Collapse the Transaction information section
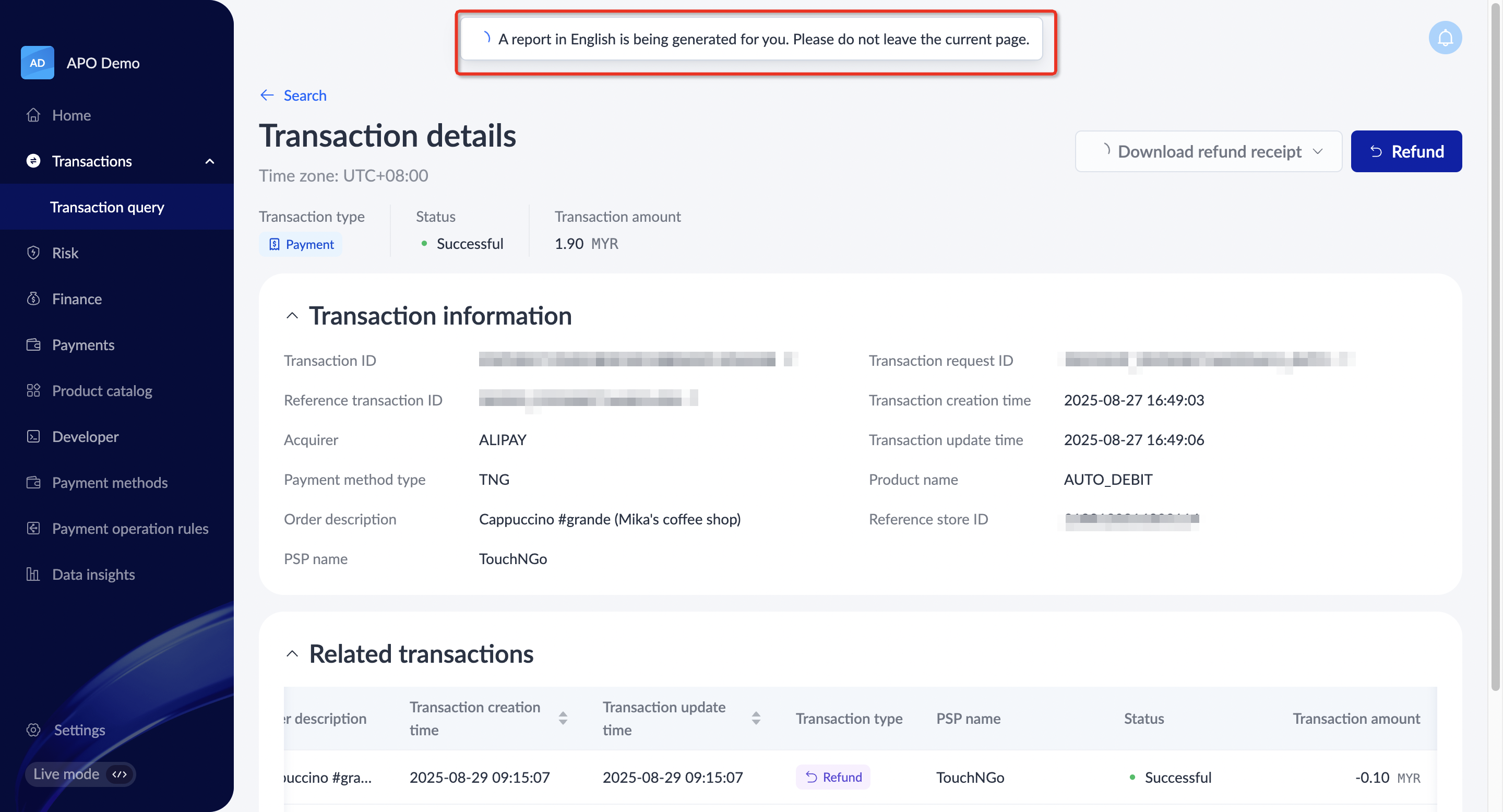The height and width of the screenshot is (812, 1503). [x=292, y=316]
